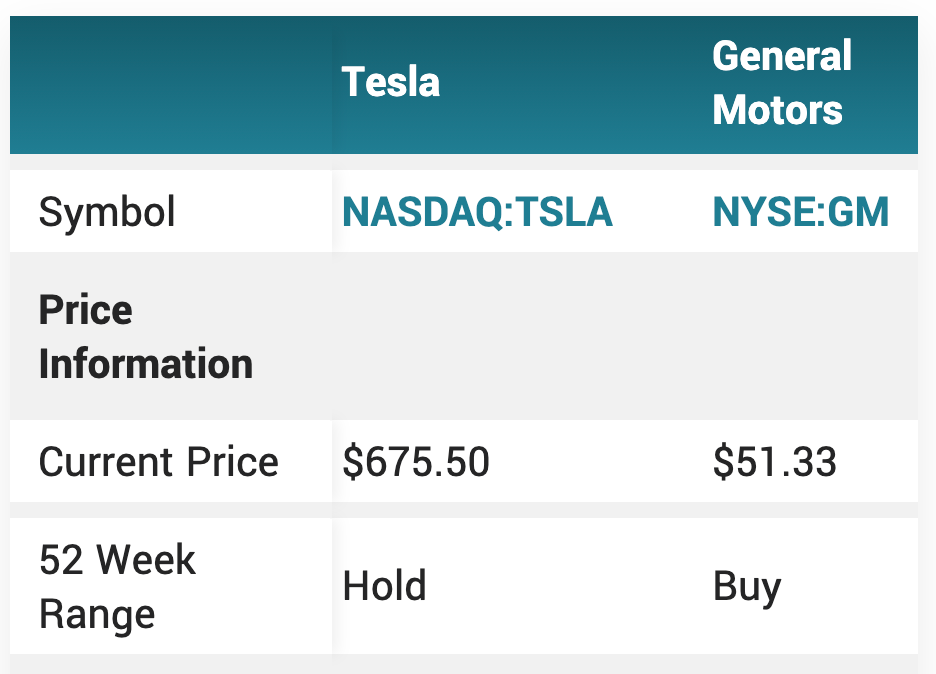Click the word Motors in the header
Image resolution: width=936 pixels, height=674 pixels.
777,109
